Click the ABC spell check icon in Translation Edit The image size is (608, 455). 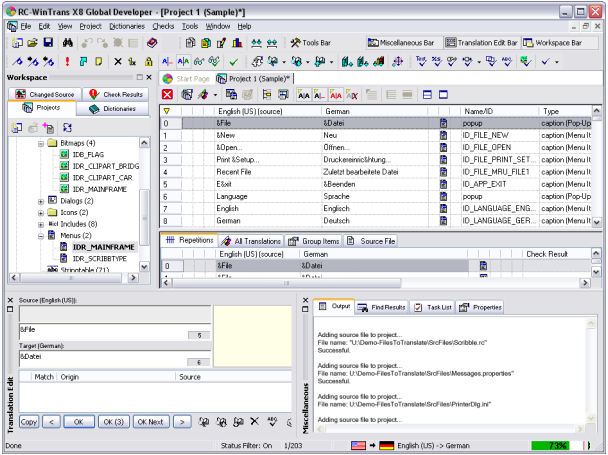coord(272,421)
